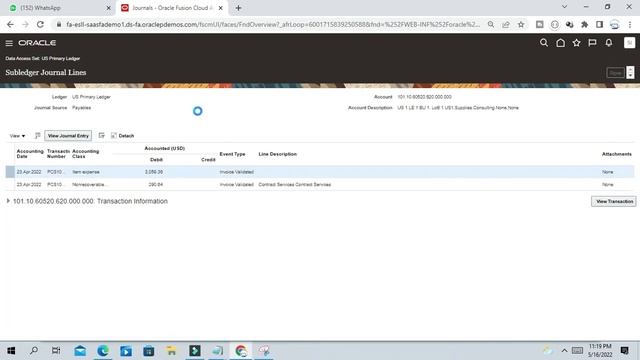Close the WhatsApp tab

pyautogui.click(x=109, y=8)
